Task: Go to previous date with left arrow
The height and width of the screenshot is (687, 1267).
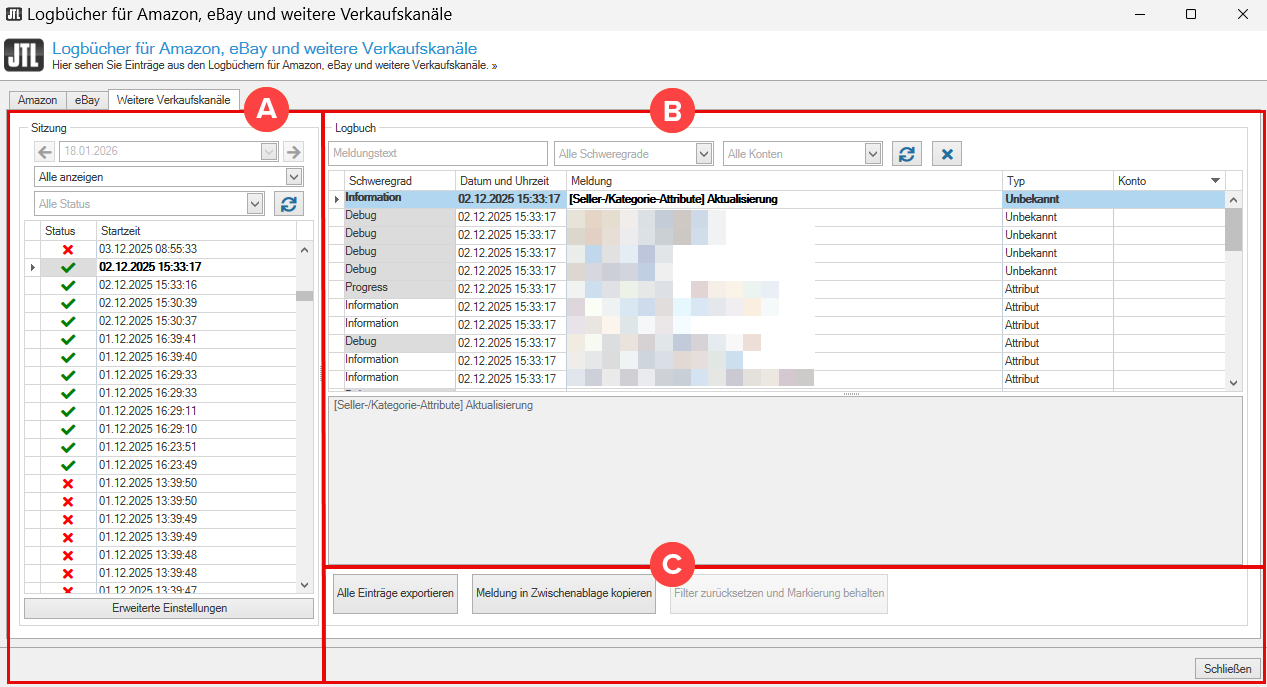Action: click(x=45, y=152)
